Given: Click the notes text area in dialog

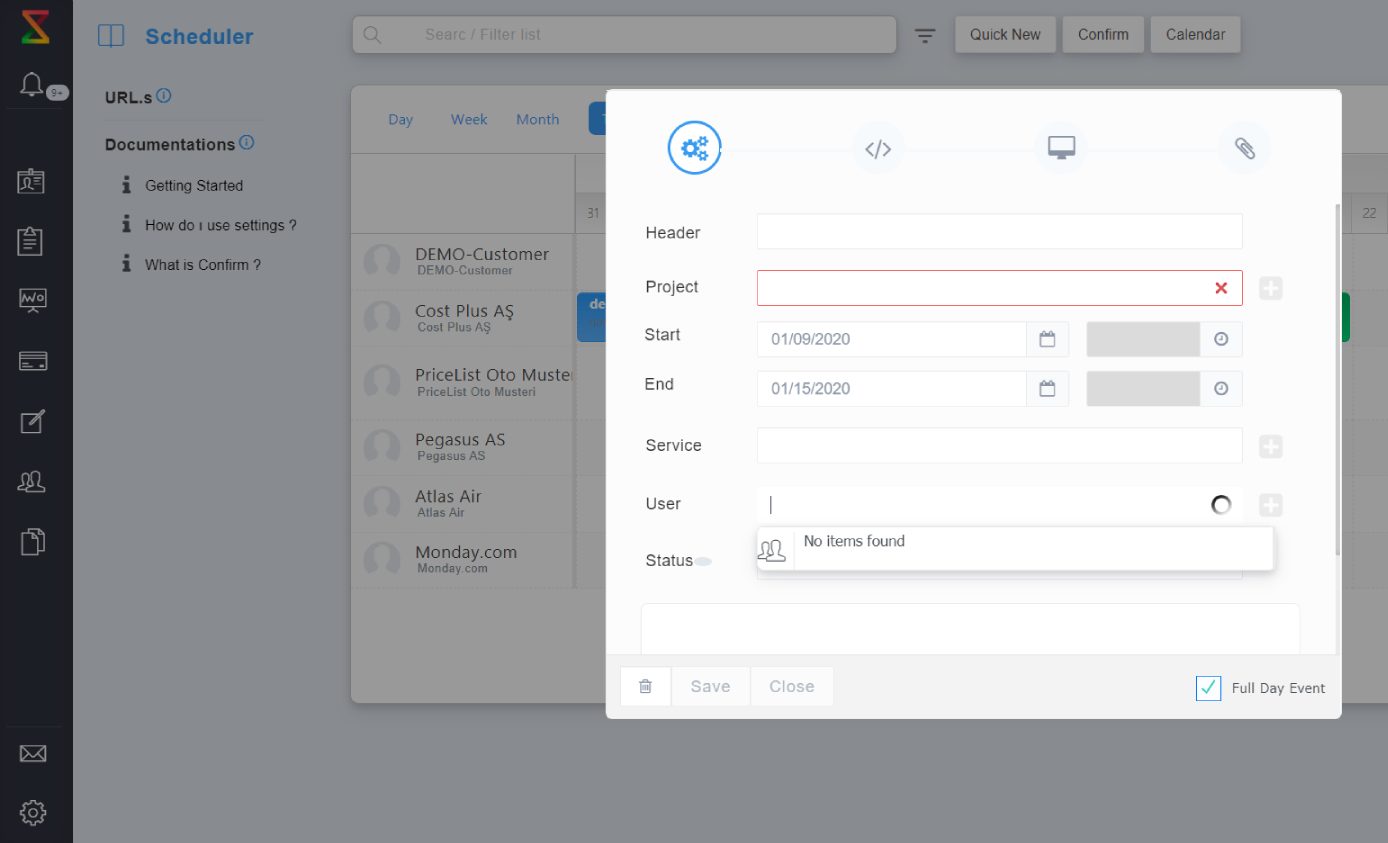Looking at the screenshot, I should coord(970,629).
